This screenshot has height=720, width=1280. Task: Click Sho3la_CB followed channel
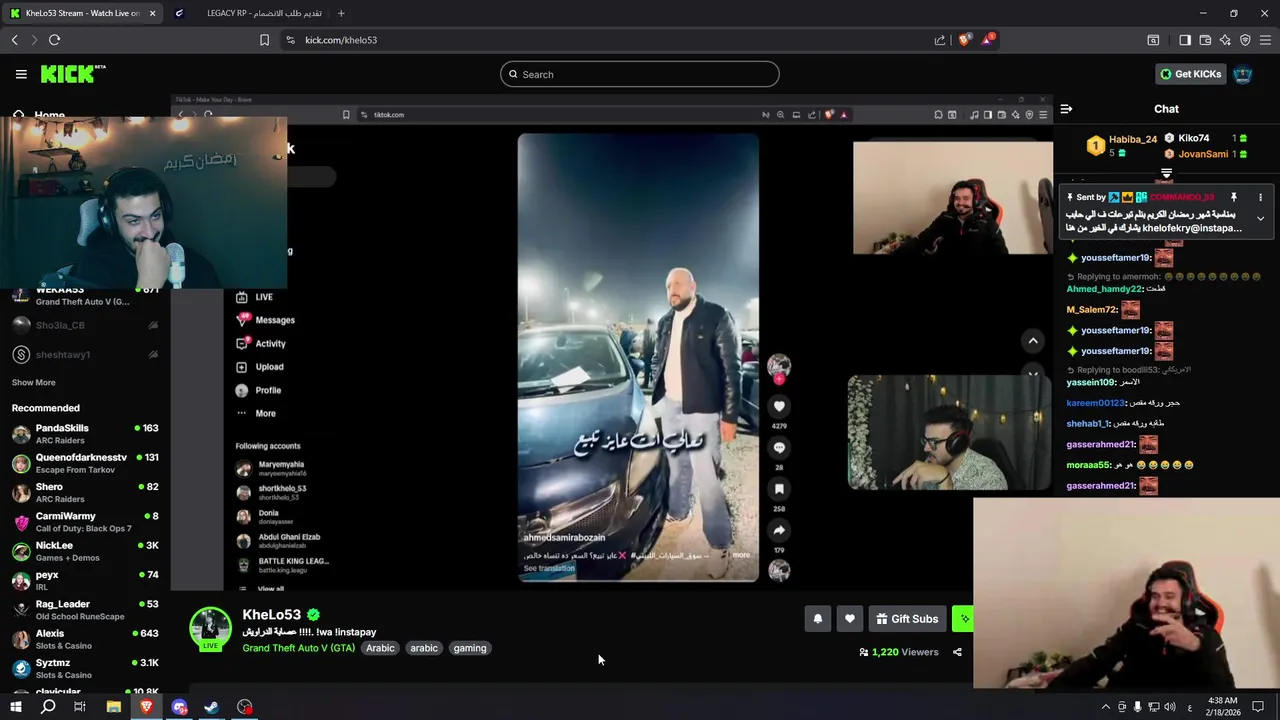(x=85, y=325)
